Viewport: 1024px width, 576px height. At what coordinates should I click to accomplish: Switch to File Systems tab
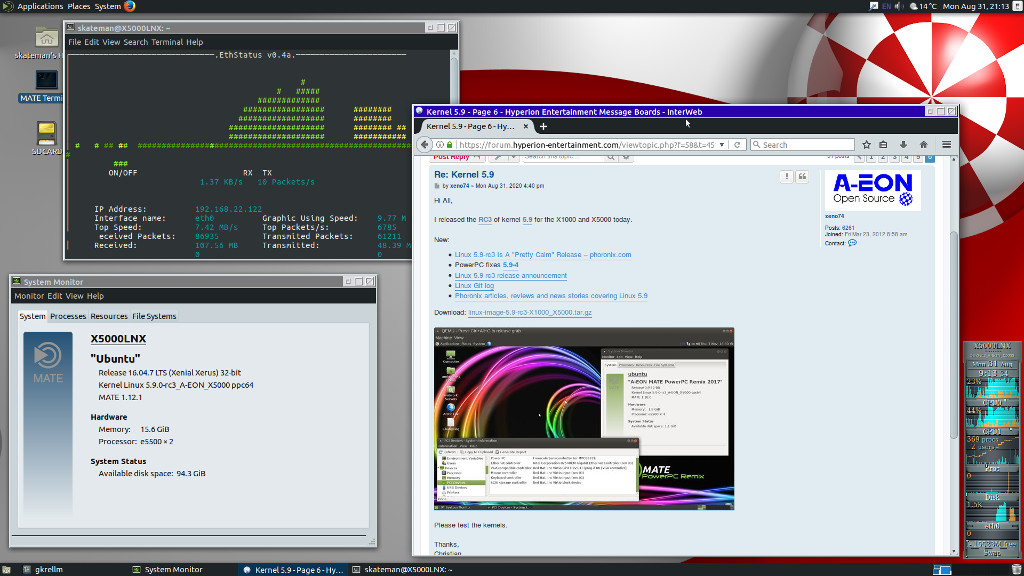pos(154,316)
